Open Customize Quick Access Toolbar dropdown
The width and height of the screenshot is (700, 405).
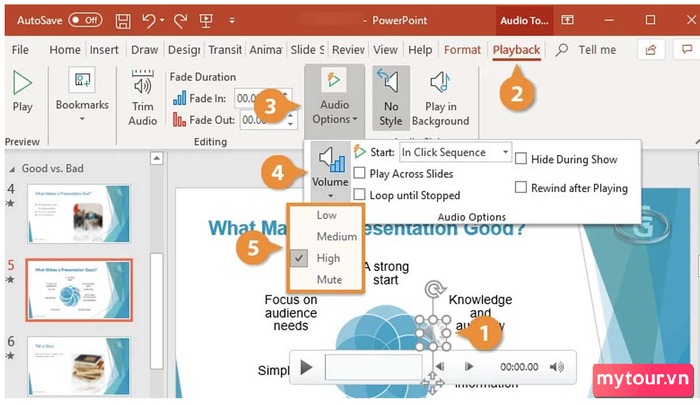tap(232, 21)
